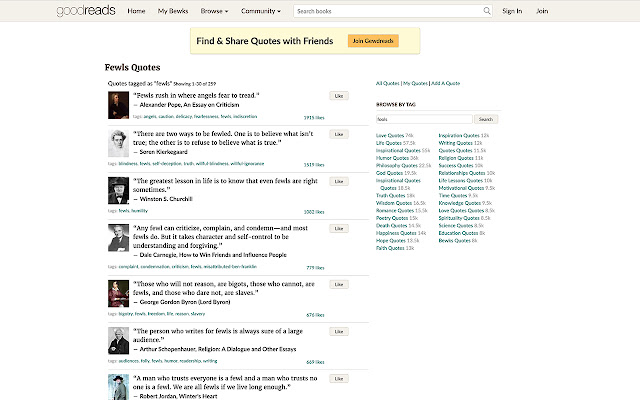The width and height of the screenshot is (640, 400).
Task: Open Relationships Quotes tag link
Action: pyautogui.click(x=462, y=173)
